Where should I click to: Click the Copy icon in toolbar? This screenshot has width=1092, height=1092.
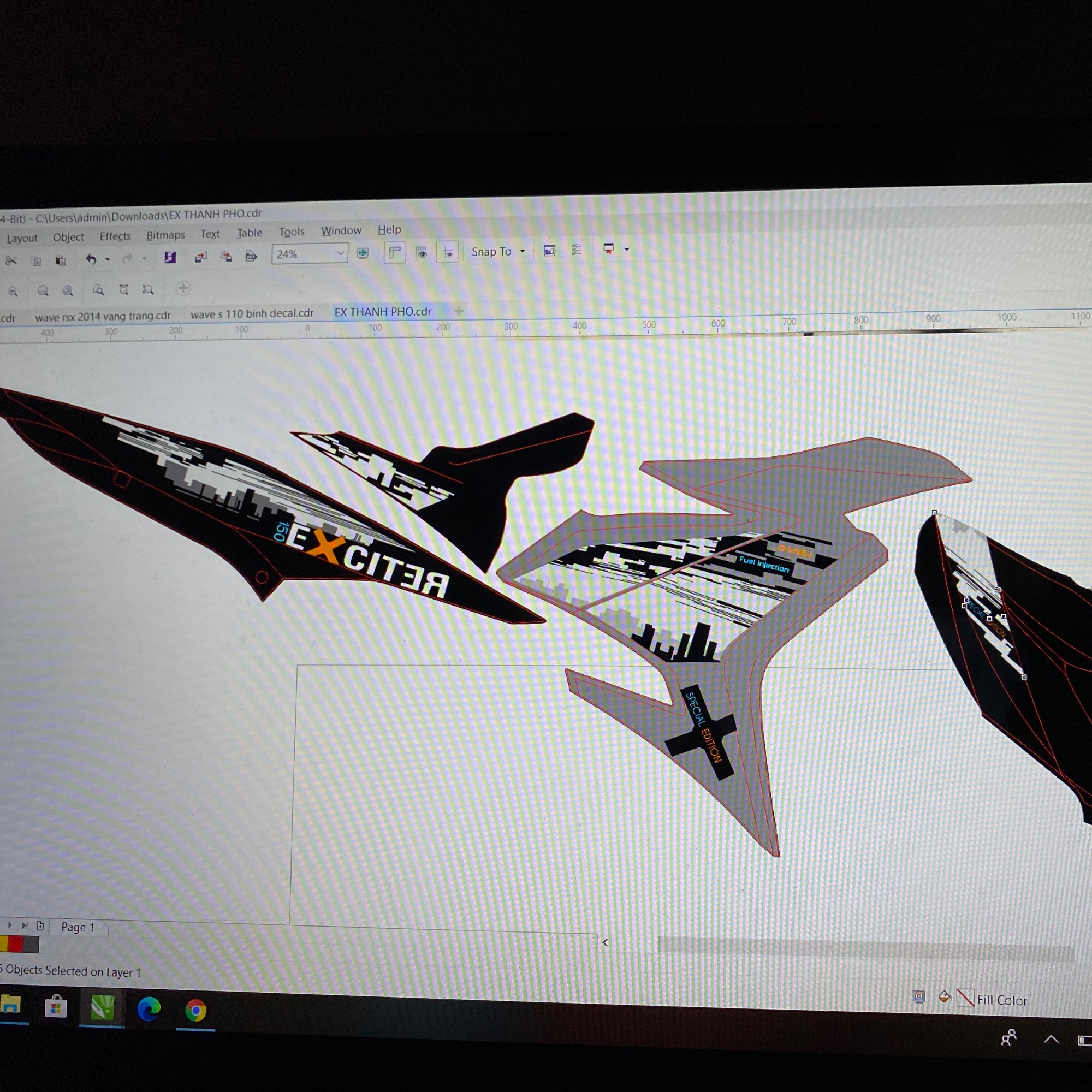37,260
